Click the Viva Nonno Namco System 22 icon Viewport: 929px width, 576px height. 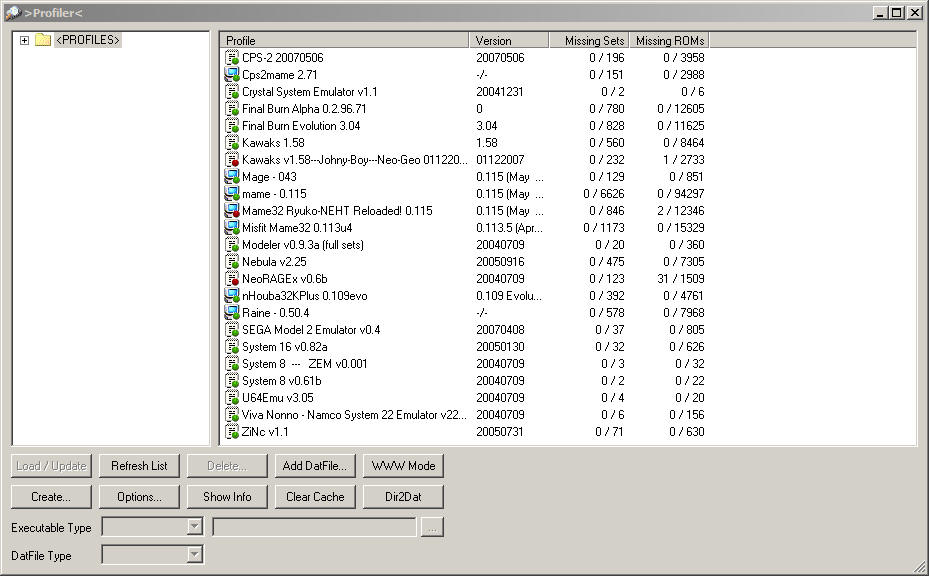232,415
